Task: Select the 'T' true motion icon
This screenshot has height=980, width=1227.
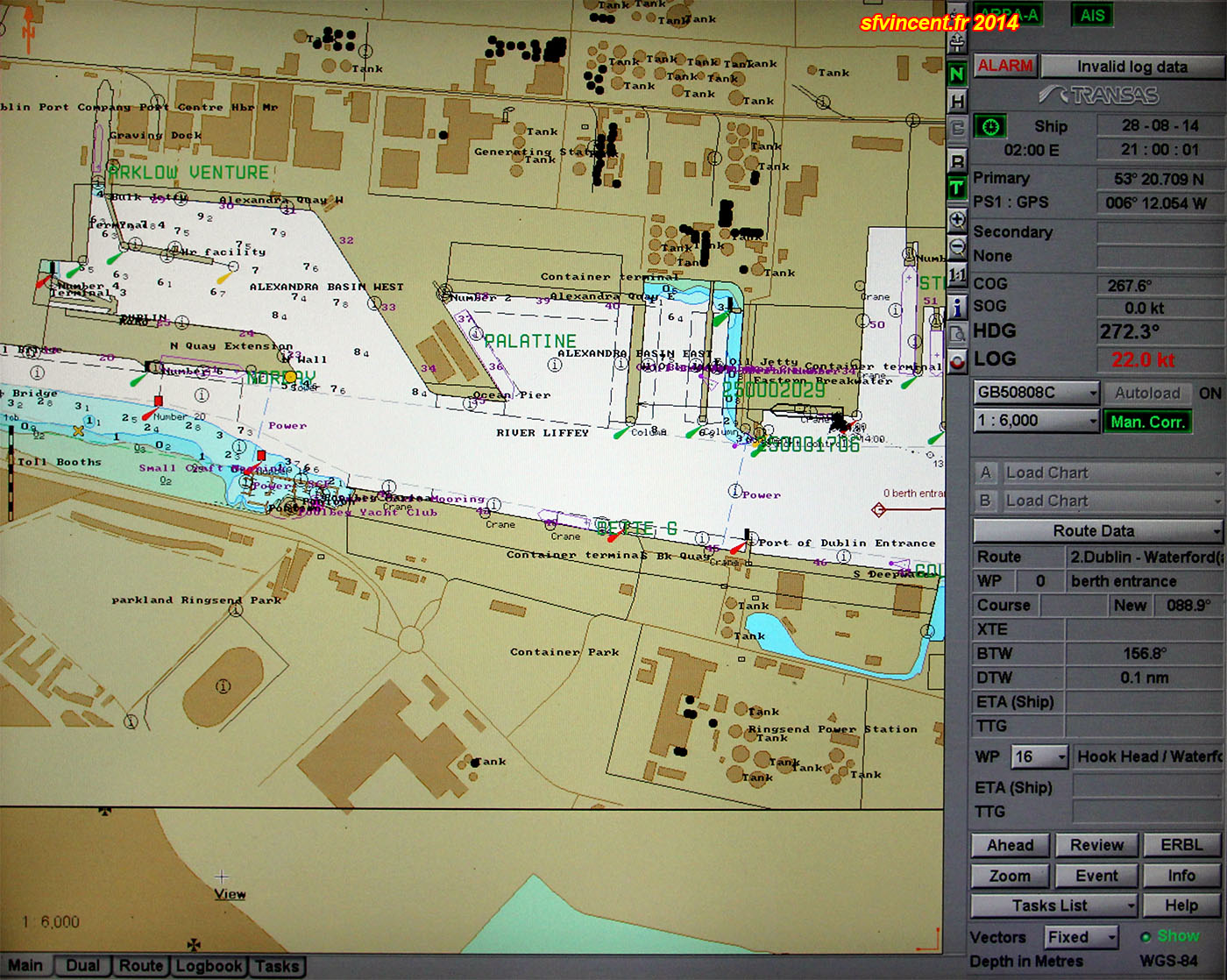Action: click(x=957, y=188)
